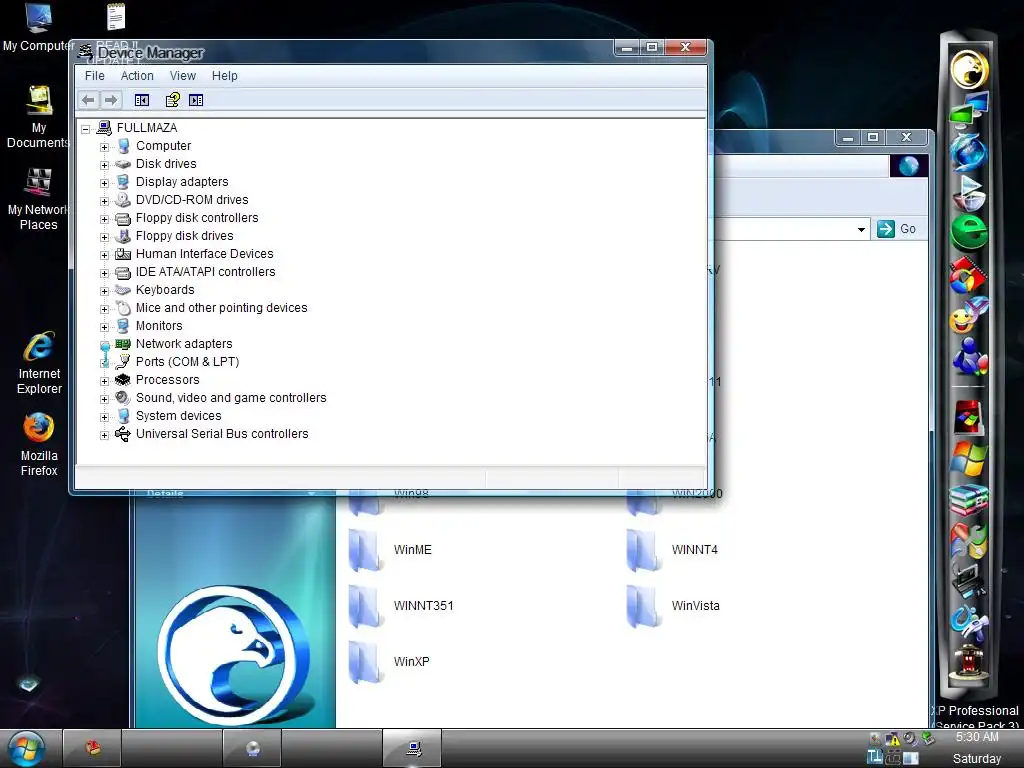1024x768 pixels.
Task: Select Sound, video and game controllers
Action: (x=231, y=398)
